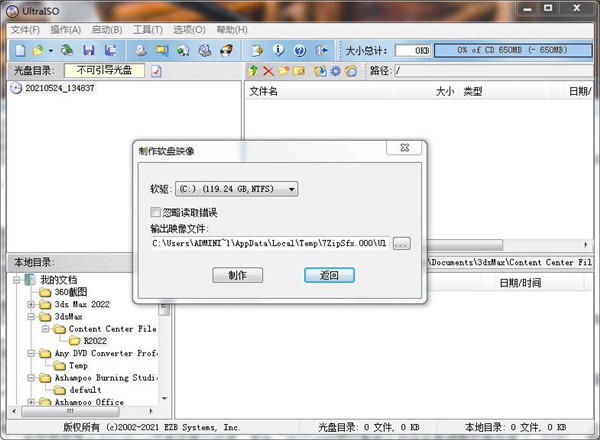The image size is (600, 440).
Task: Click the Open file folder icon
Action: [x=38, y=51]
